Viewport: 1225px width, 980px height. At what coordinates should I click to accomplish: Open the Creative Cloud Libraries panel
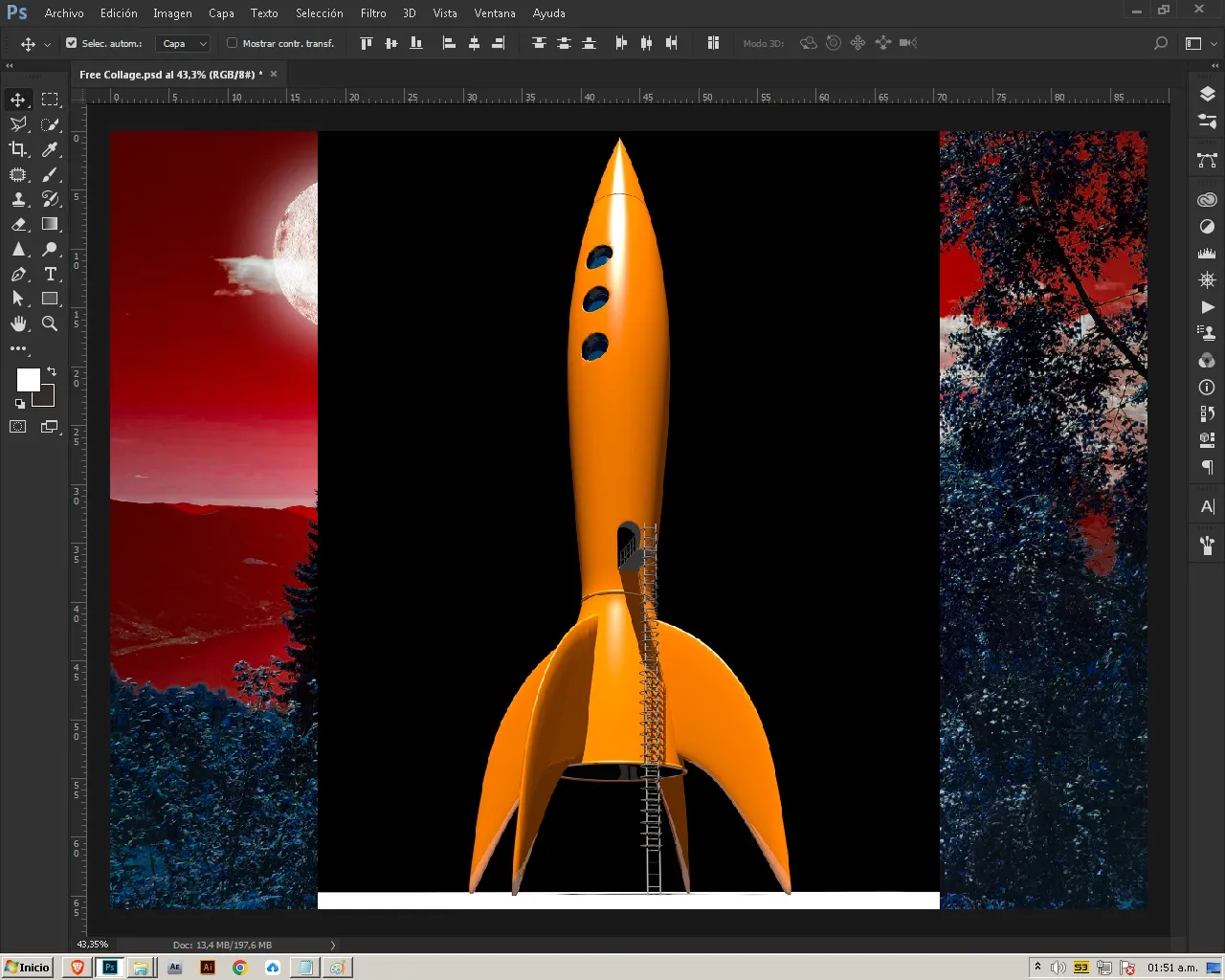tap(1207, 199)
